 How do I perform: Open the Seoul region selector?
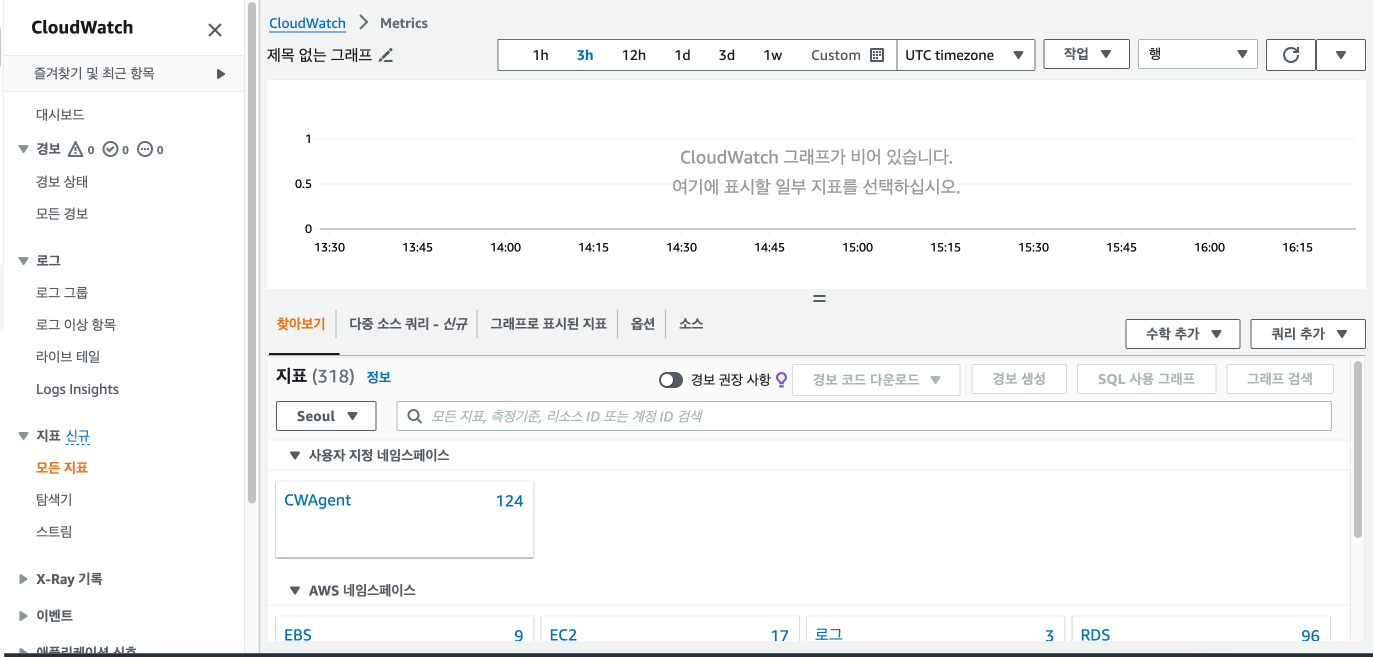pos(326,416)
